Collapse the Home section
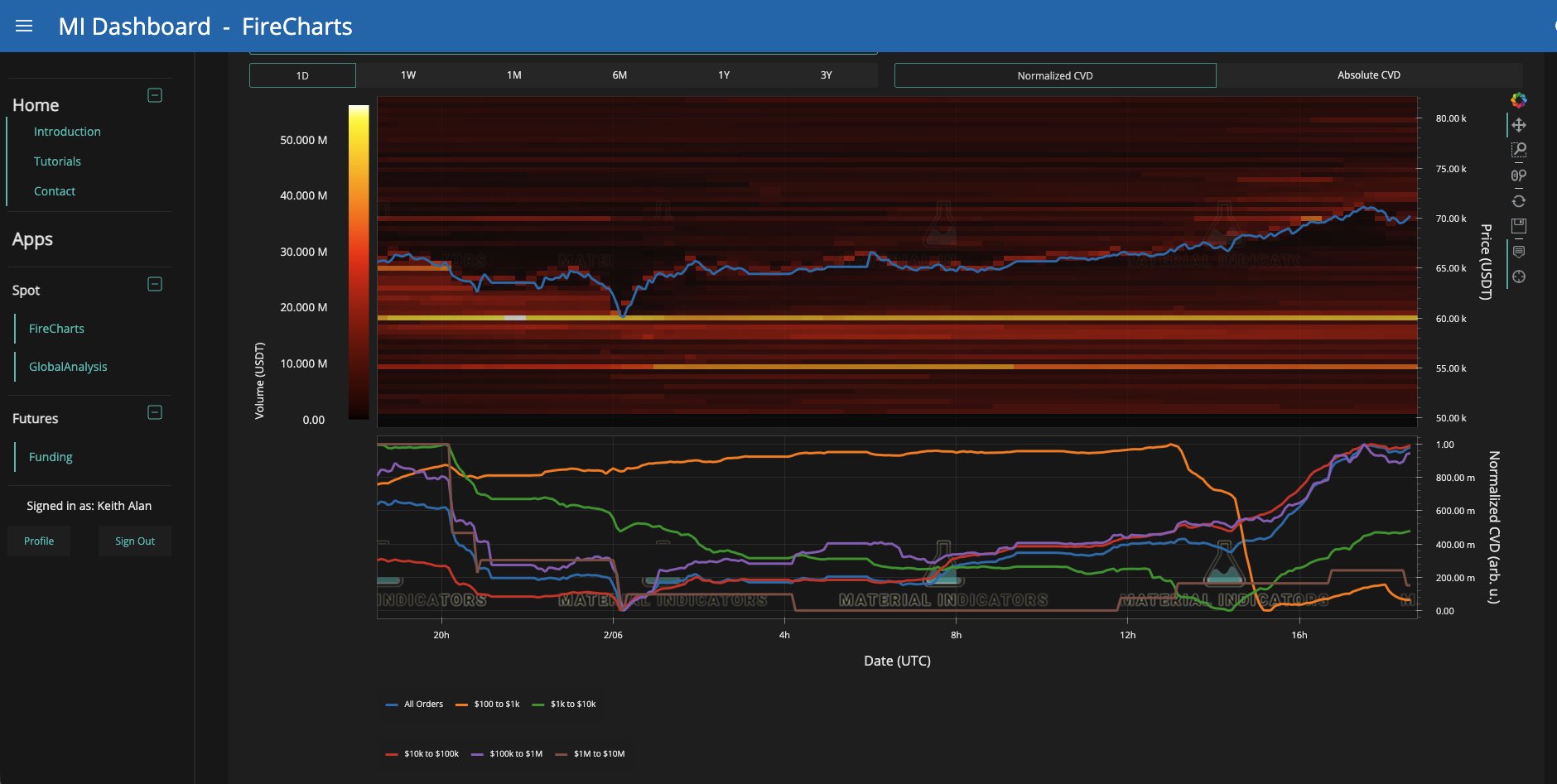This screenshot has width=1557, height=784. pyautogui.click(x=155, y=95)
